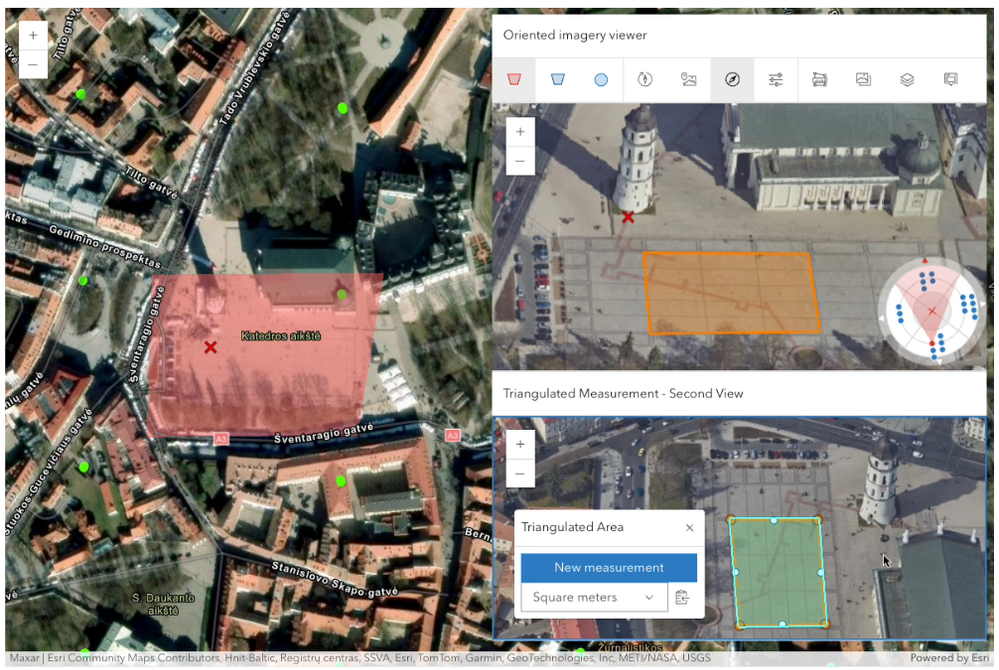Open the map-image location tool icon

pyautogui.click(x=688, y=80)
